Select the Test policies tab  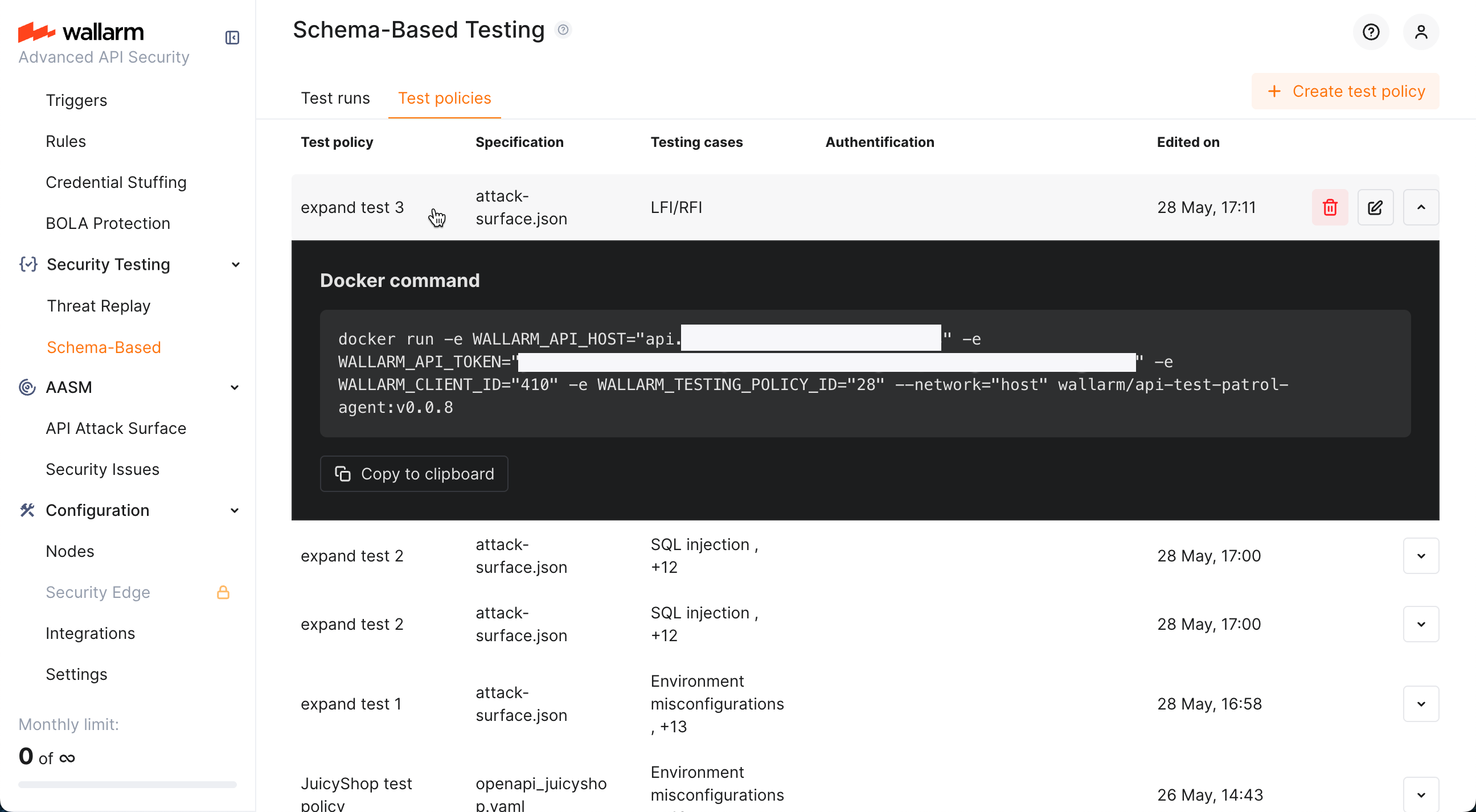(x=444, y=98)
